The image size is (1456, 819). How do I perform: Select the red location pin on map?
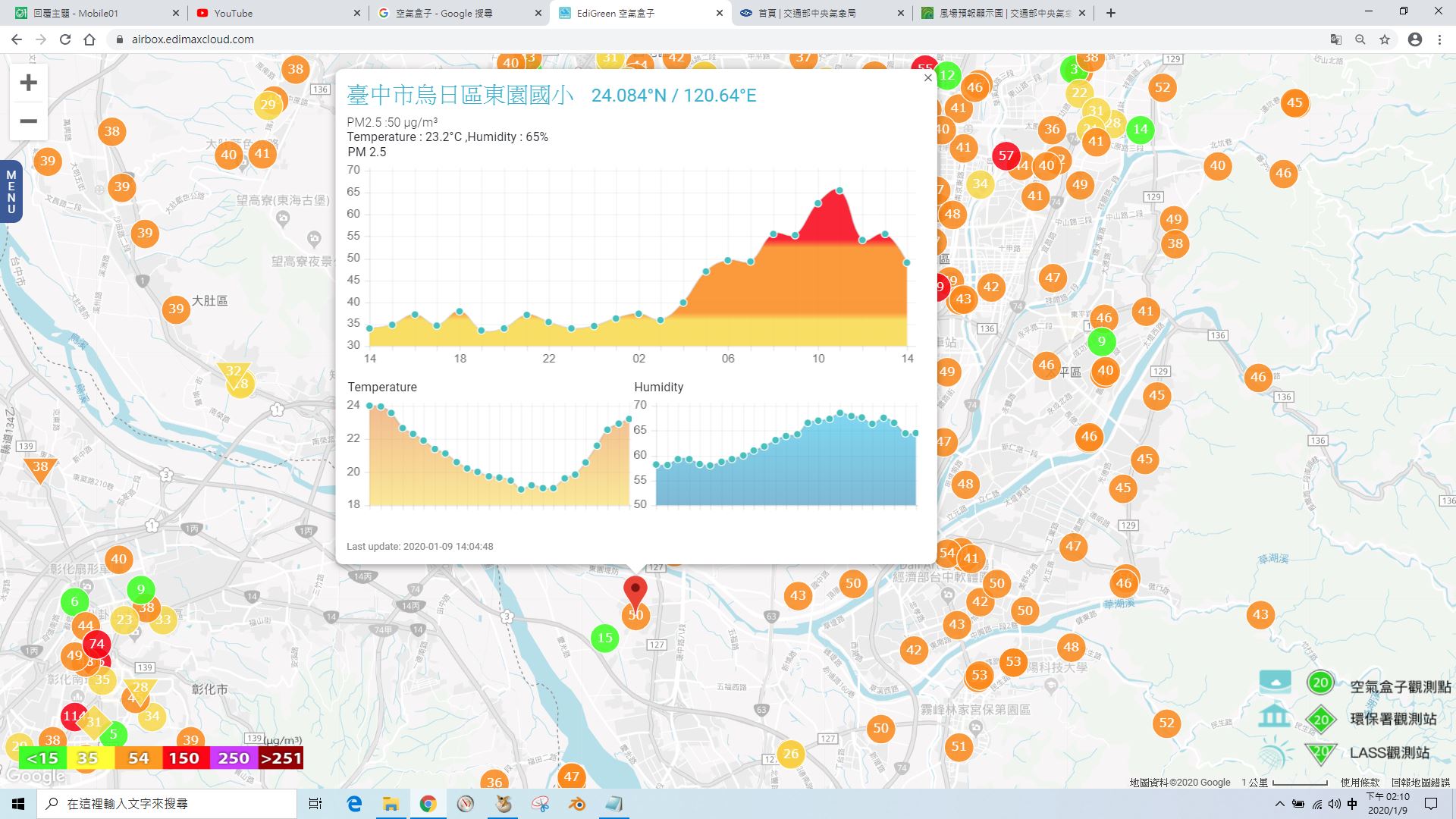click(x=635, y=591)
